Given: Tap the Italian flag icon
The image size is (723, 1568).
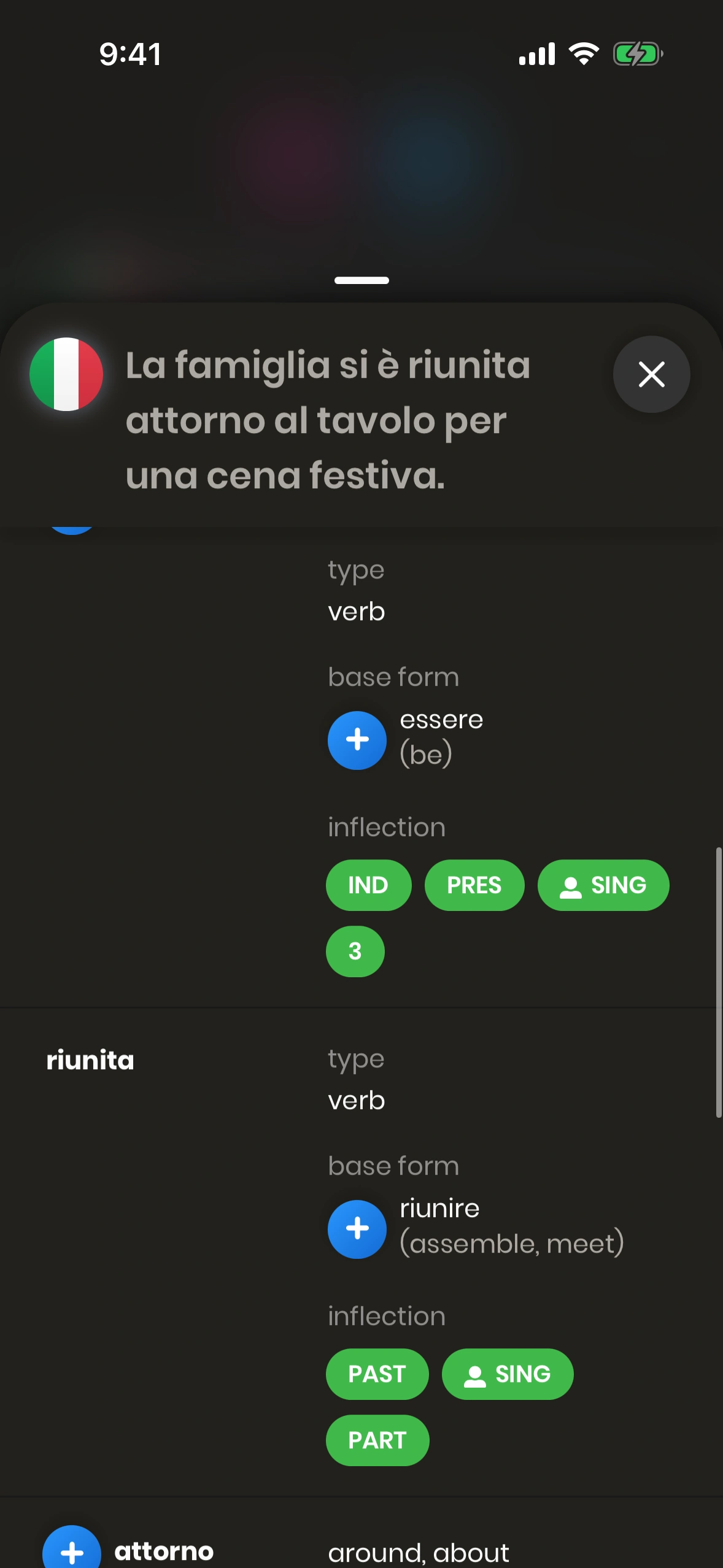Looking at the screenshot, I should point(66,374).
